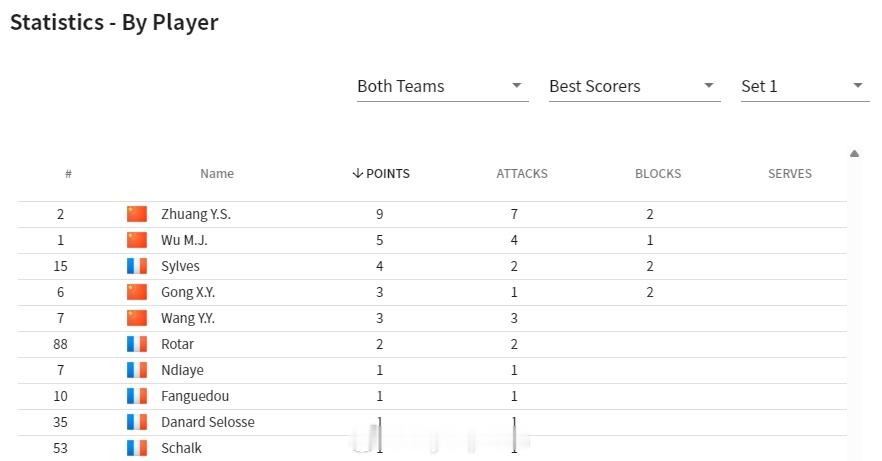Click France flag beside Rotar
The width and height of the screenshot is (882, 461).
click(137, 344)
